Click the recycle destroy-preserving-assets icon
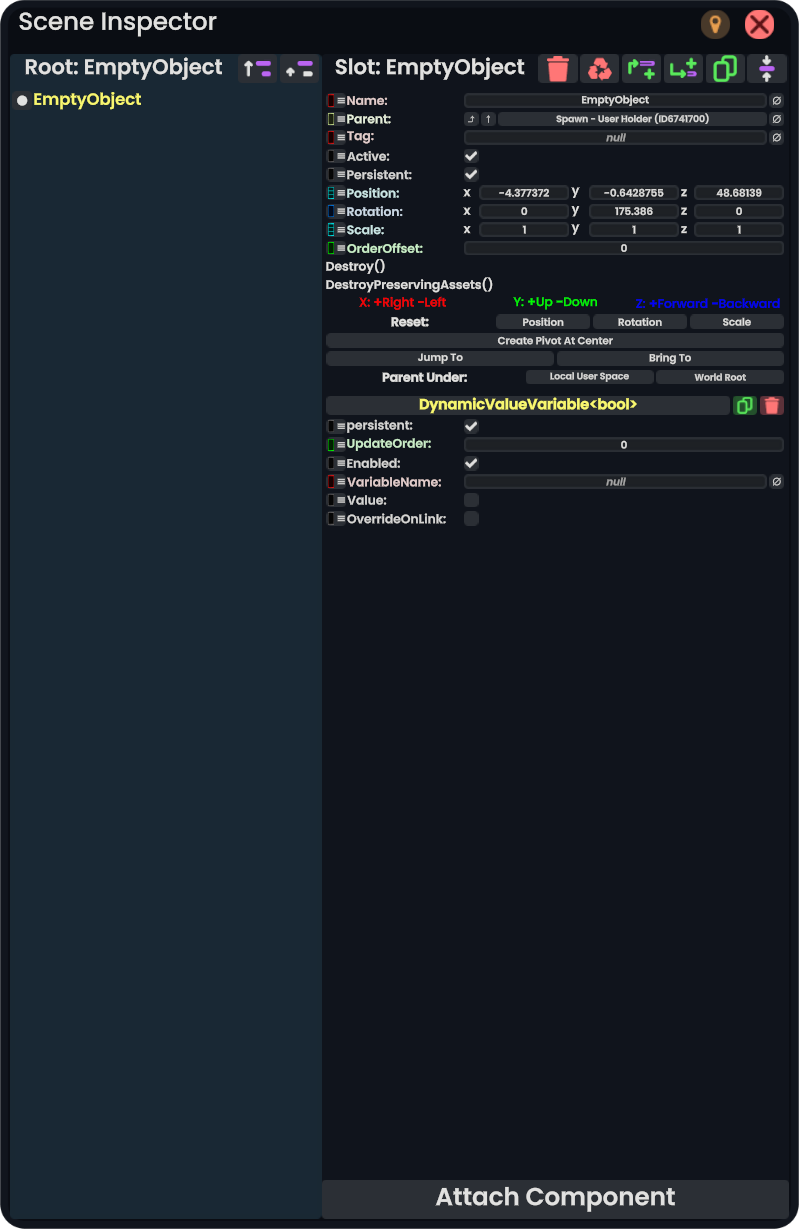The image size is (799, 1229). [x=600, y=68]
